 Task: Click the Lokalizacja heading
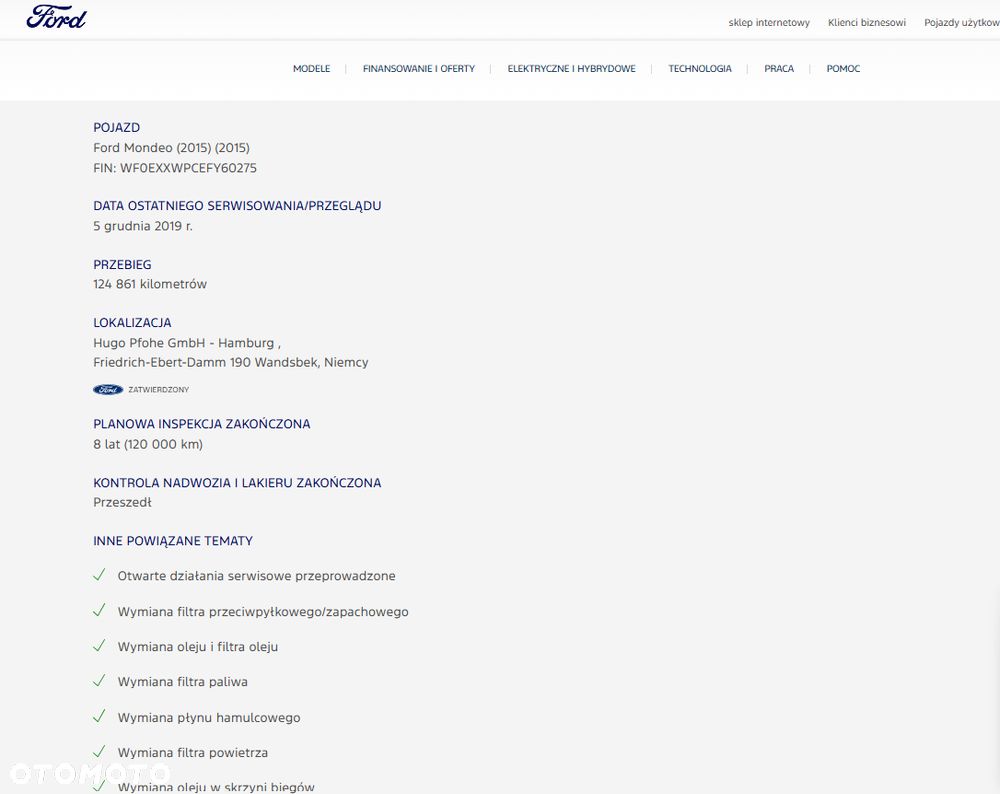132,323
